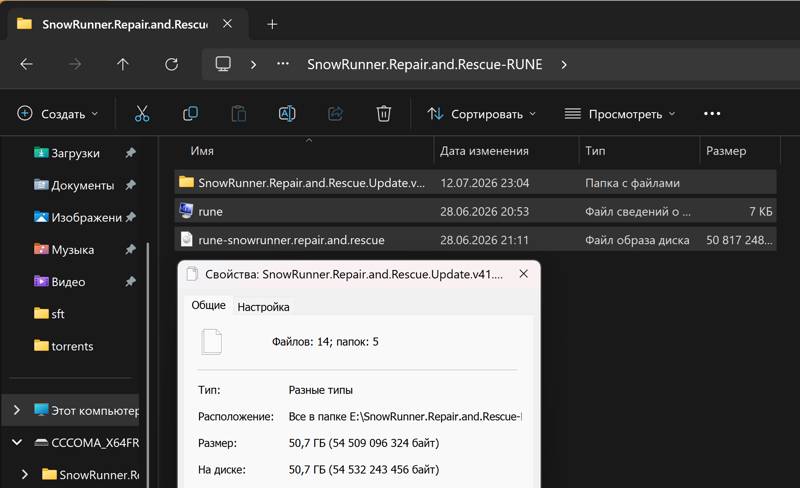This screenshot has width=800, height=488.
Task: Click the 'На диске' 54 532 243 456 value
Action: [x=364, y=469]
